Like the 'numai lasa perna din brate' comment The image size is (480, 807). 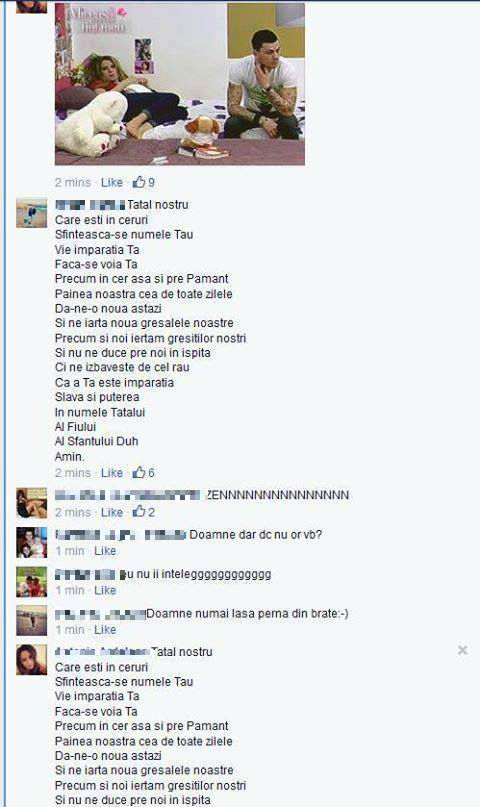[105, 630]
